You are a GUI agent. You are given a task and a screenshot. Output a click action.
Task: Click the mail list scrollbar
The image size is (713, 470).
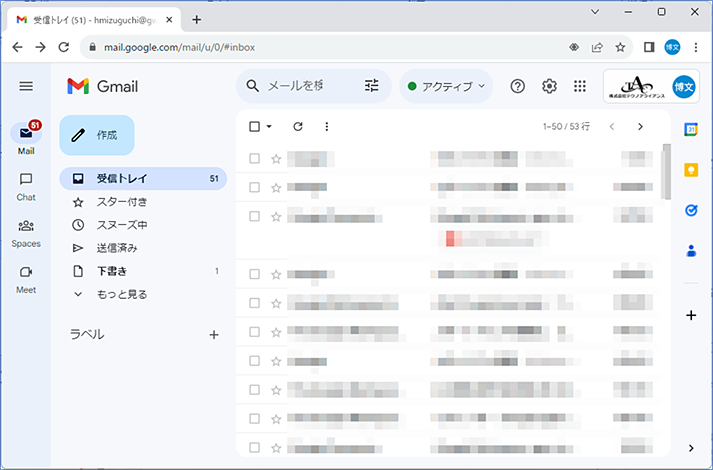coord(667,171)
